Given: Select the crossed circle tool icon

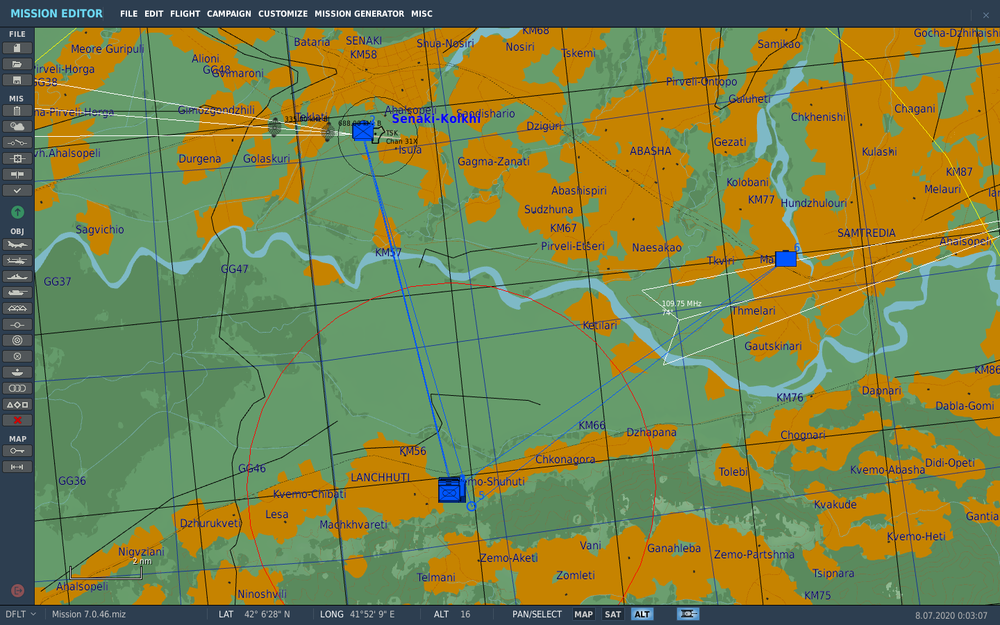Looking at the screenshot, I should click(17, 357).
